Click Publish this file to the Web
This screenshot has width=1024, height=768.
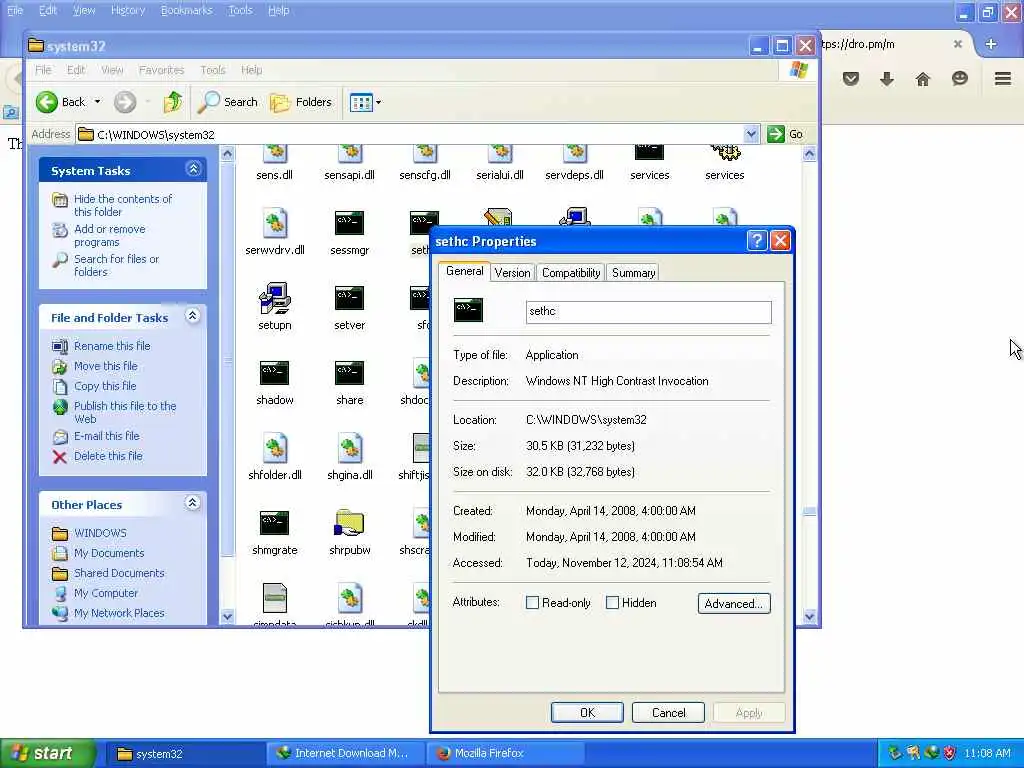125,412
